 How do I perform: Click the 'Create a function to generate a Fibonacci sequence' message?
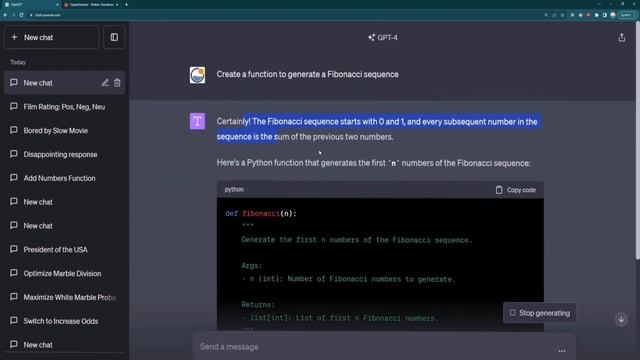click(x=308, y=74)
